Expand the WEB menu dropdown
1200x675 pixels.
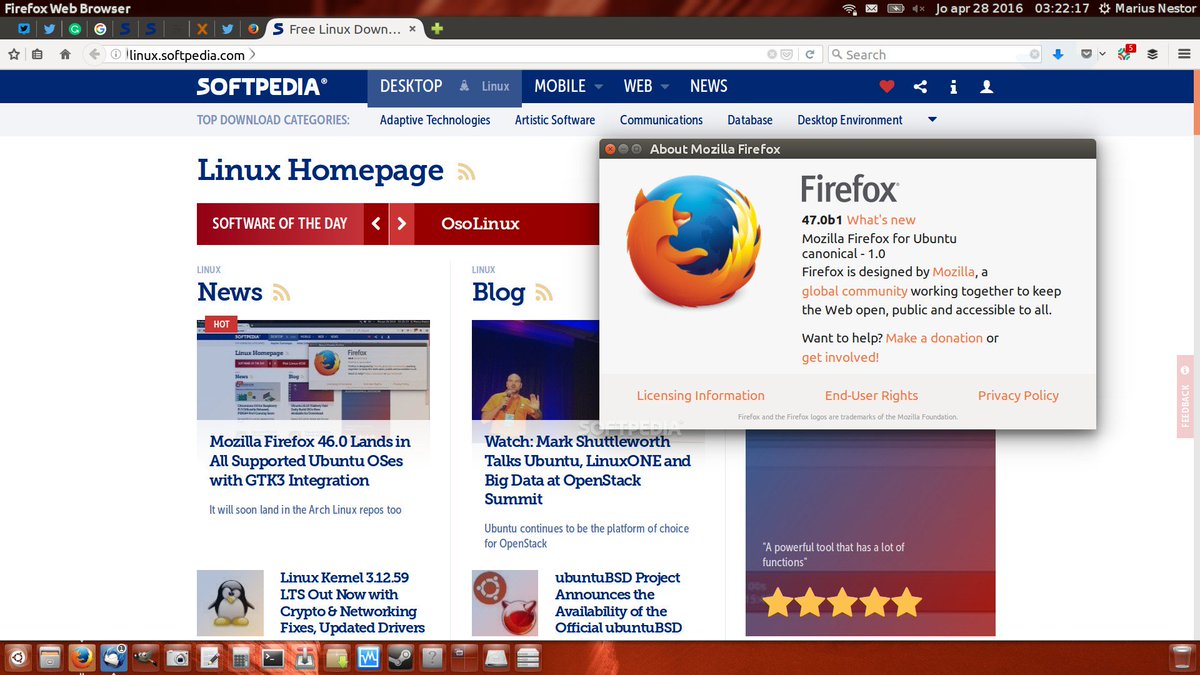click(665, 87)
